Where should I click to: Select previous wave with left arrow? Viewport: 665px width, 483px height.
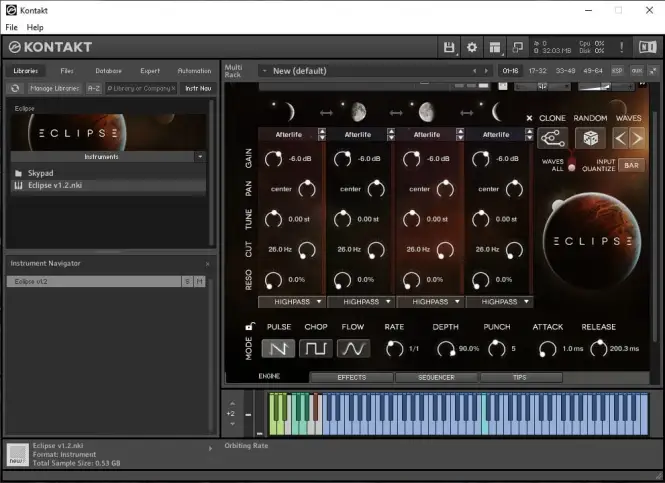620,138
